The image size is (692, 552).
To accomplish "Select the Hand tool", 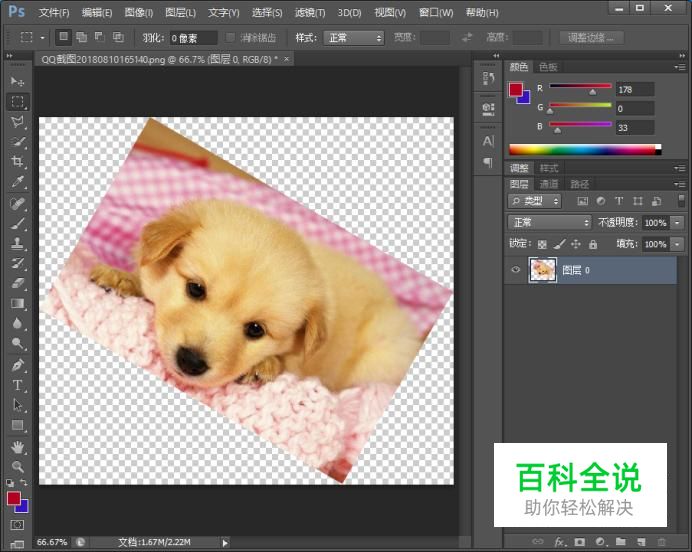I will pos(18,447).
